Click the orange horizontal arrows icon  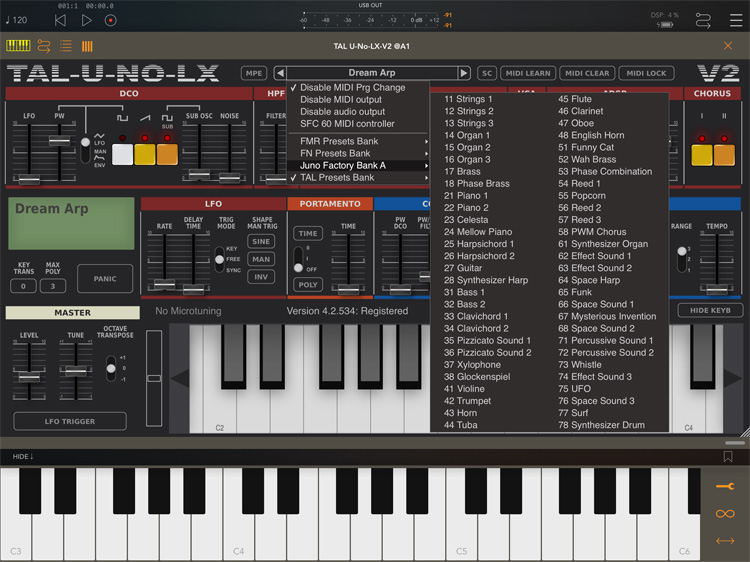click(x=725, y=541)
